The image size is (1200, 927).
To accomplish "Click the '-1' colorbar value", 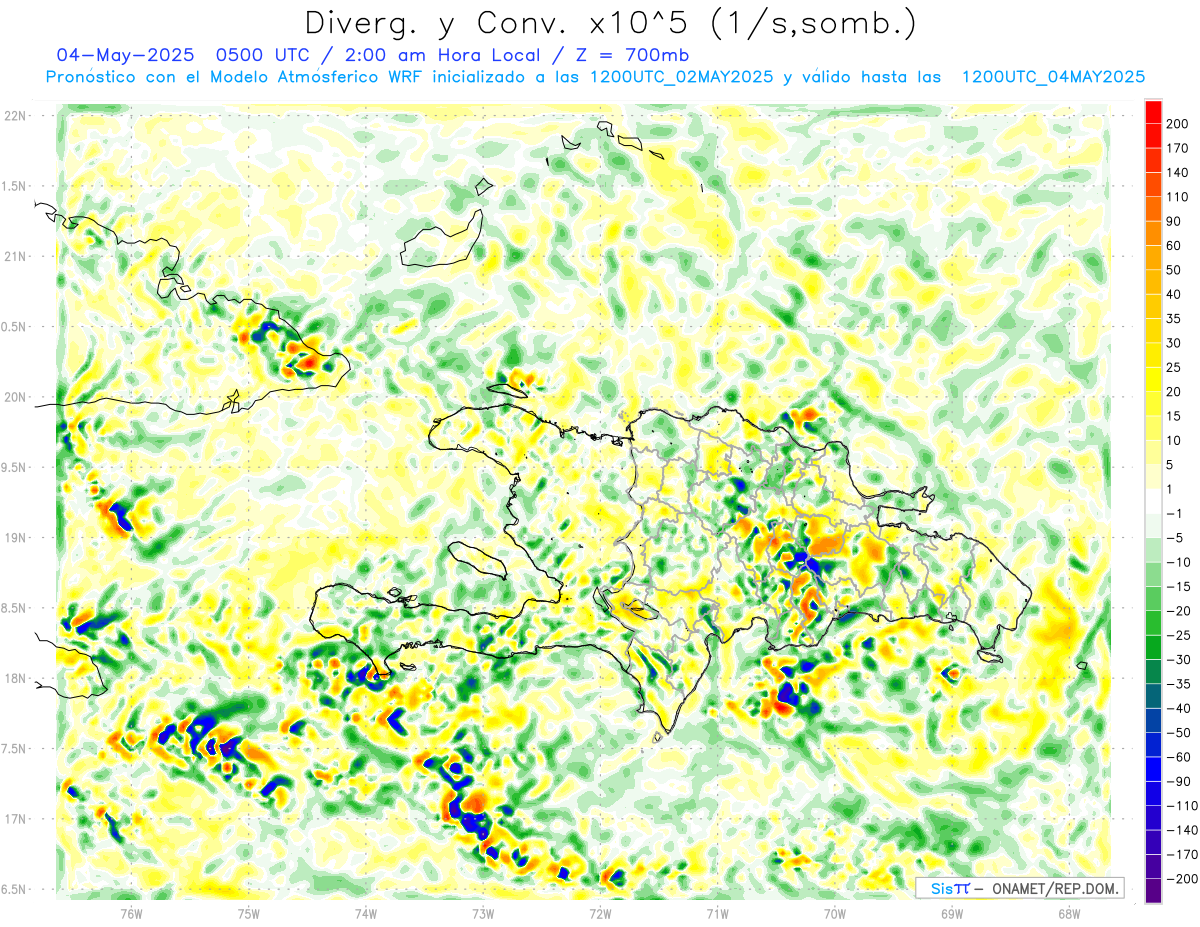I will click(x=1174, y=513).
